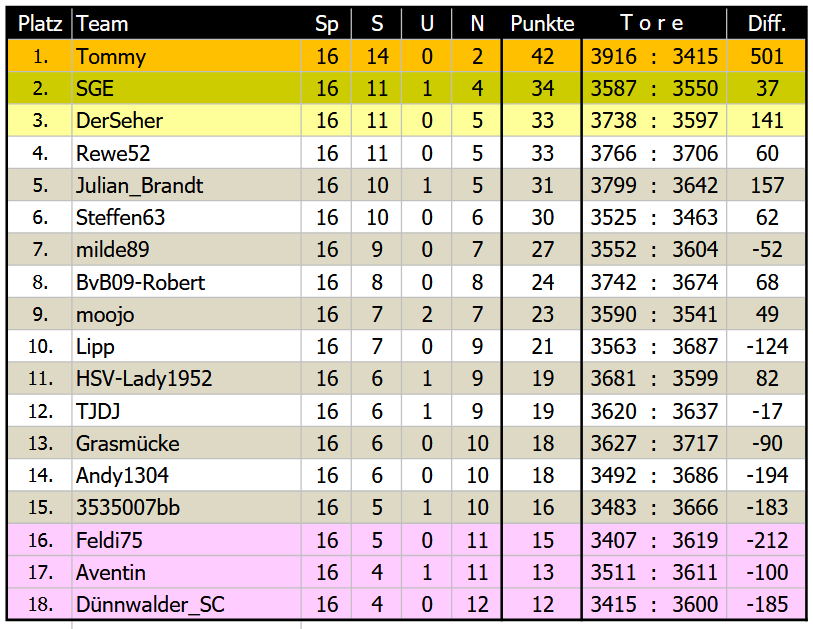Click the Platz column header
813x629 pixels.
[x=39, y=24]
